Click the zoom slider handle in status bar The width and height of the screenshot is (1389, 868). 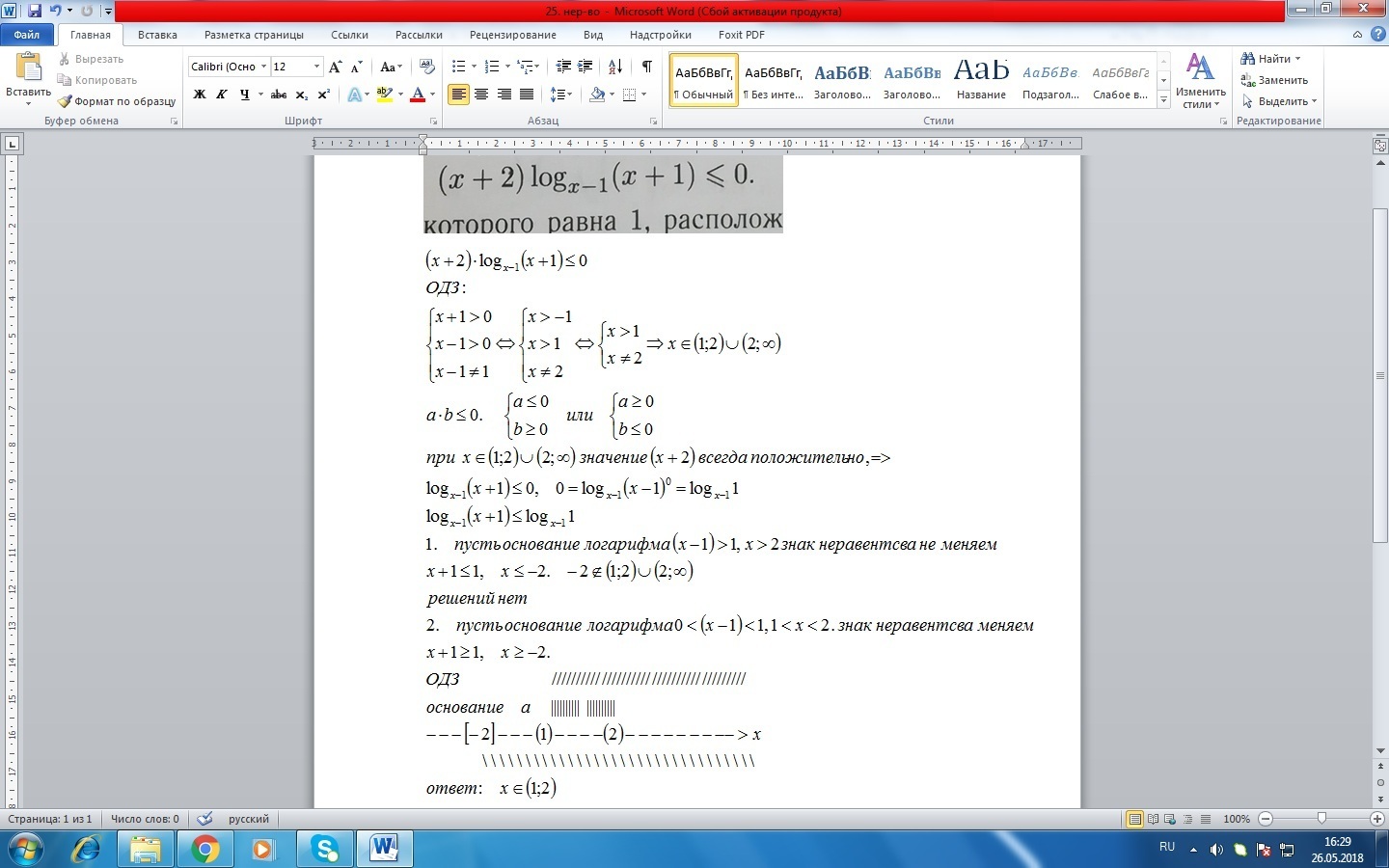click(1321, 819)
